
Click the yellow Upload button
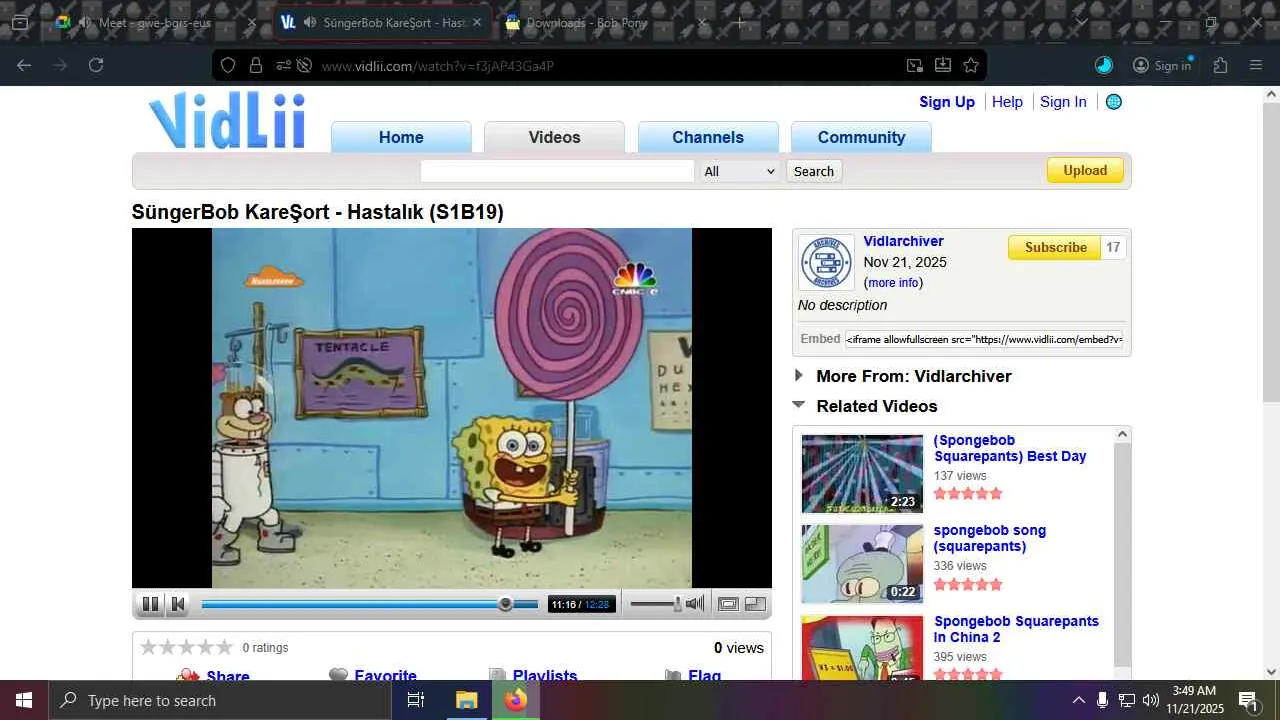(x=1085, y=170)
